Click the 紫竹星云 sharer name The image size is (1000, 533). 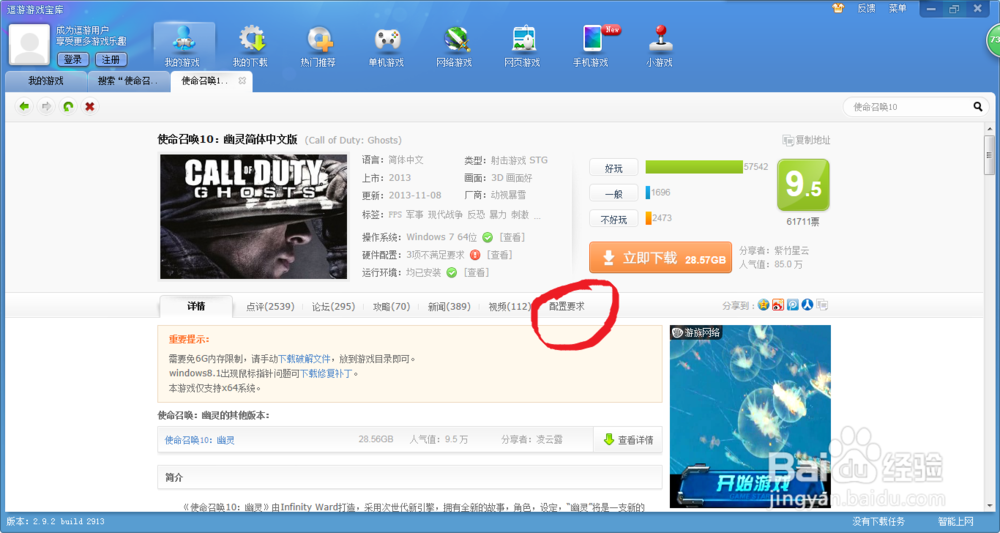(791, 251)
